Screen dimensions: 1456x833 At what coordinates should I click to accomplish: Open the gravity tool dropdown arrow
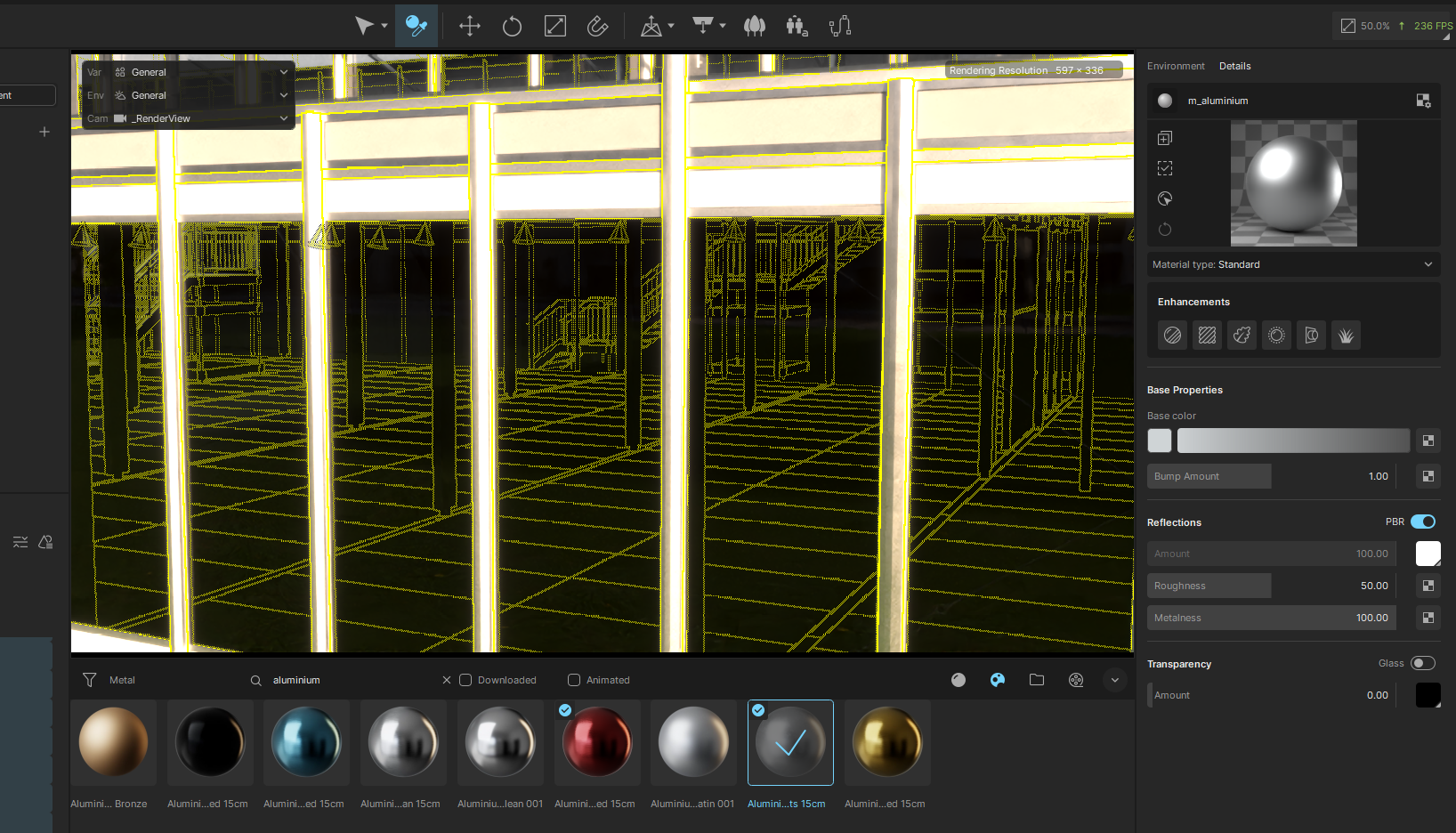[723, 26]
